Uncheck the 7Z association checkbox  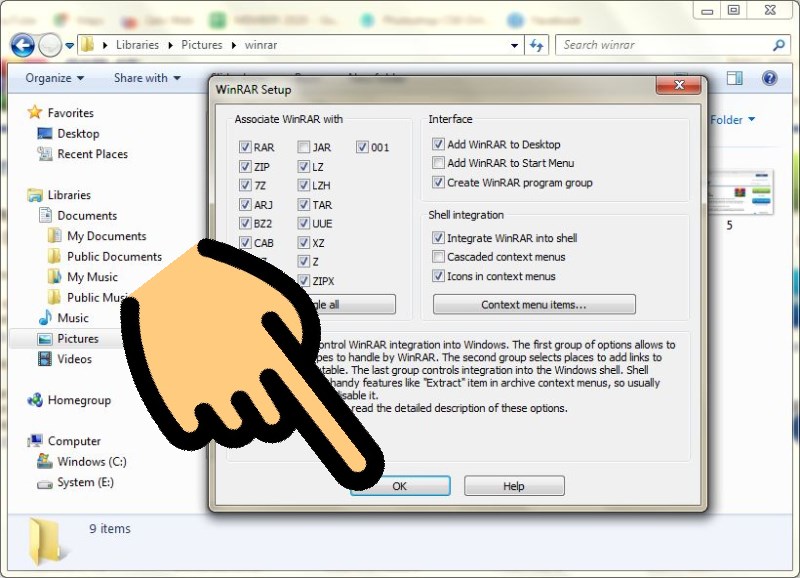coord(245,185)
